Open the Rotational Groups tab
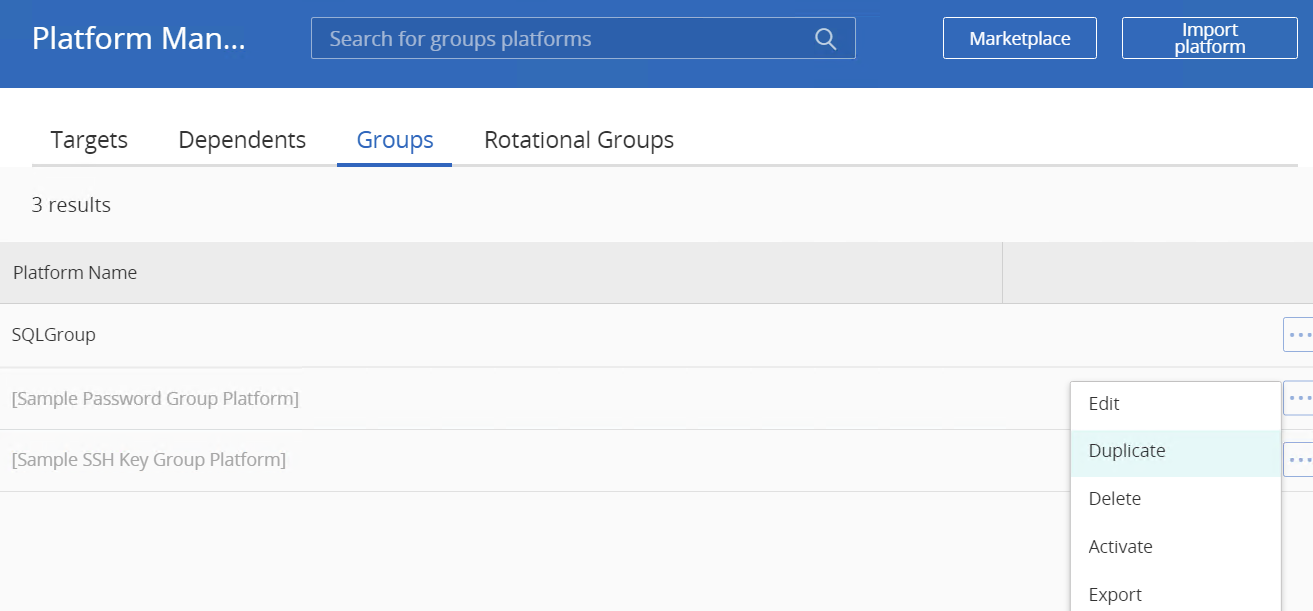The image size is (1313, 611). point(579,140)
